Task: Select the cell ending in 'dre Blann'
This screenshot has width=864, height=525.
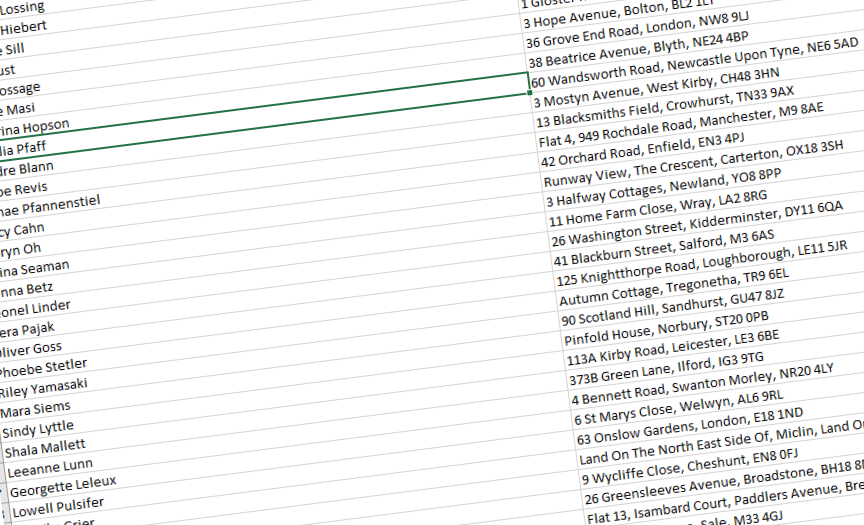Action: pyautogui.click(x=26, y=170)
